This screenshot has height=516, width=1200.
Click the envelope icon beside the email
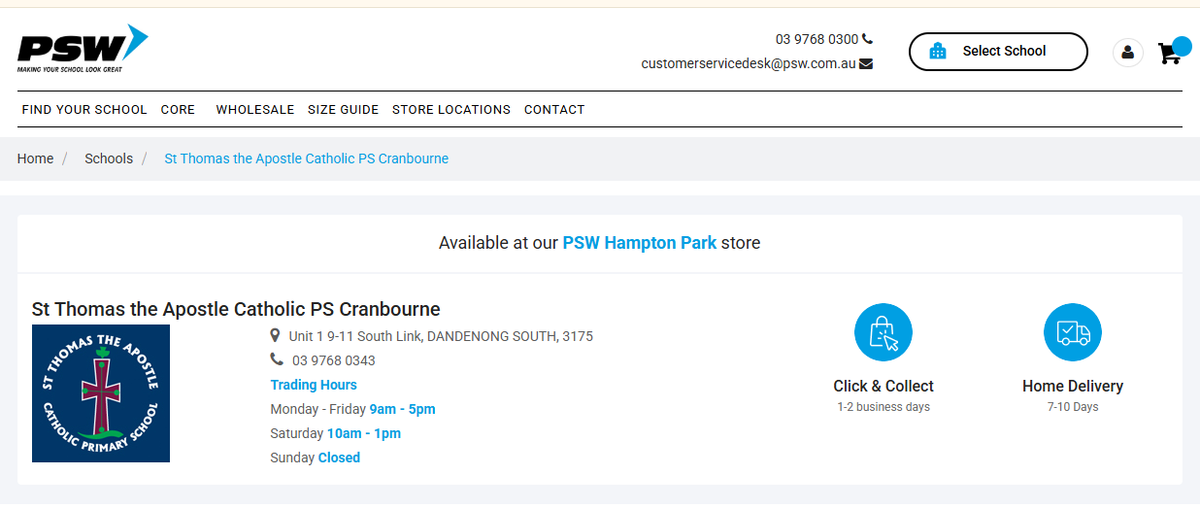point(866,64)
